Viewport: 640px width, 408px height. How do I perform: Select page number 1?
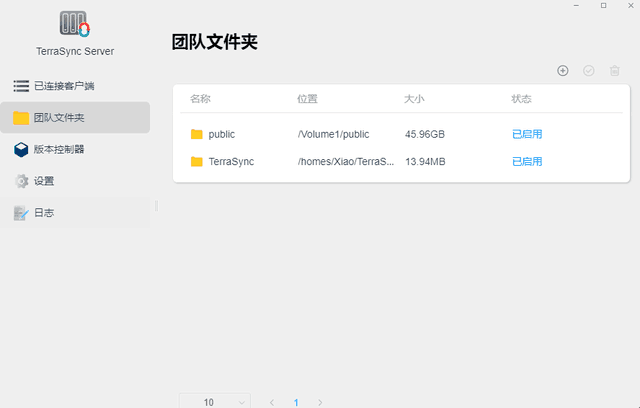pos(296,403)
